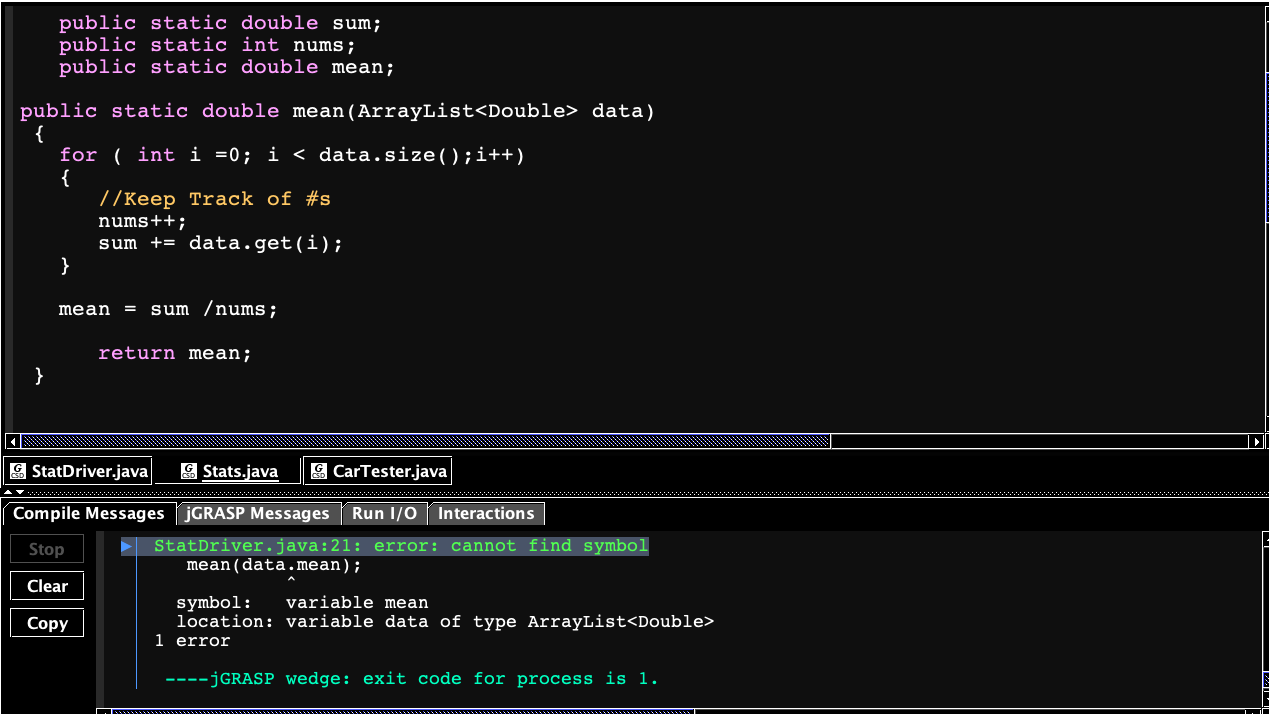Open the CarTester.java file tab
1269x714 pixels.
(x=378, y=471)
